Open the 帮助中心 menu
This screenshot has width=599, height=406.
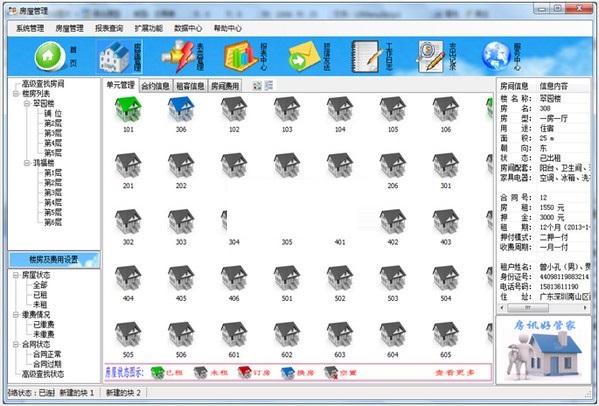pyautogui.click(x=228, y=28)
